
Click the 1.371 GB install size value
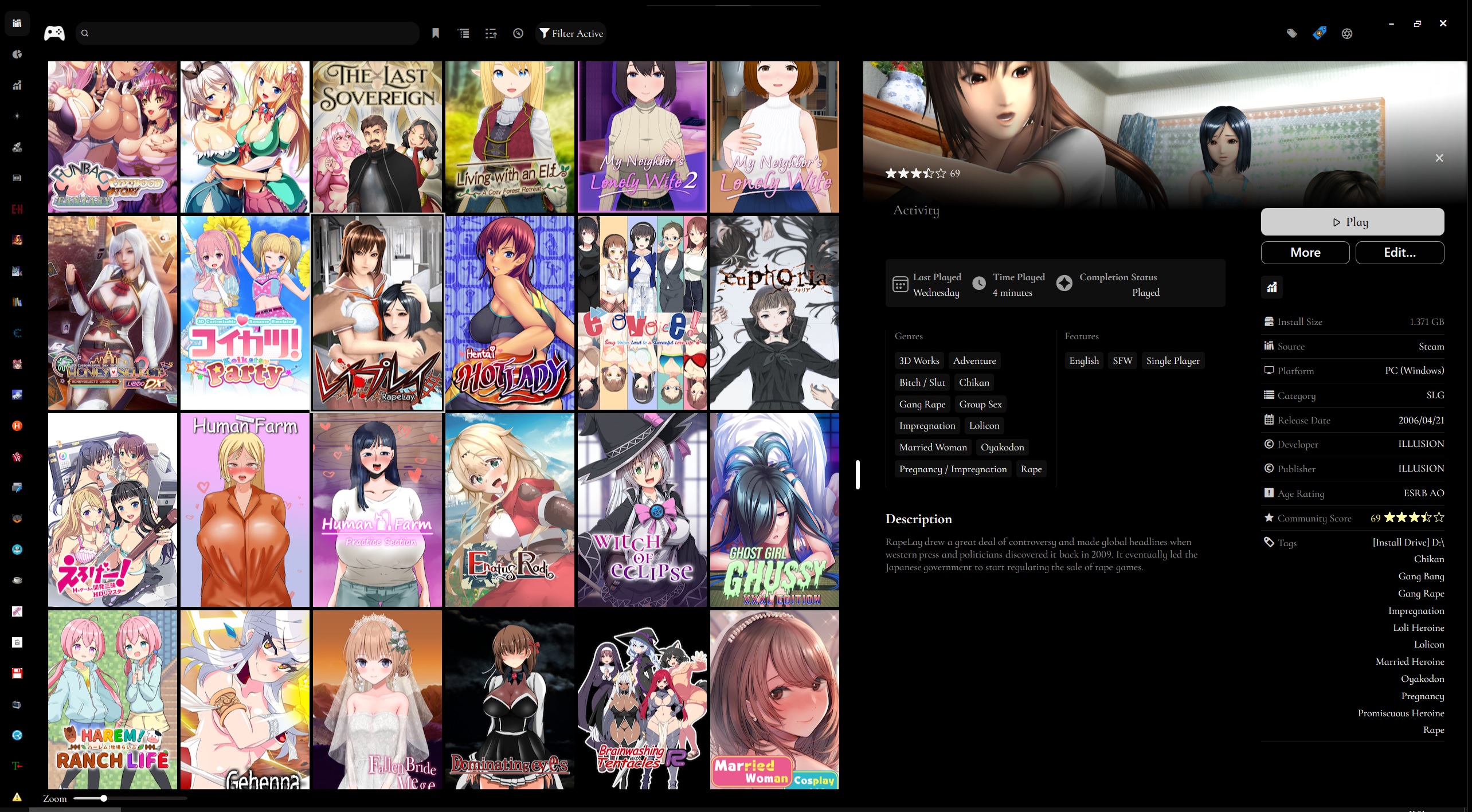[1427, 321]
